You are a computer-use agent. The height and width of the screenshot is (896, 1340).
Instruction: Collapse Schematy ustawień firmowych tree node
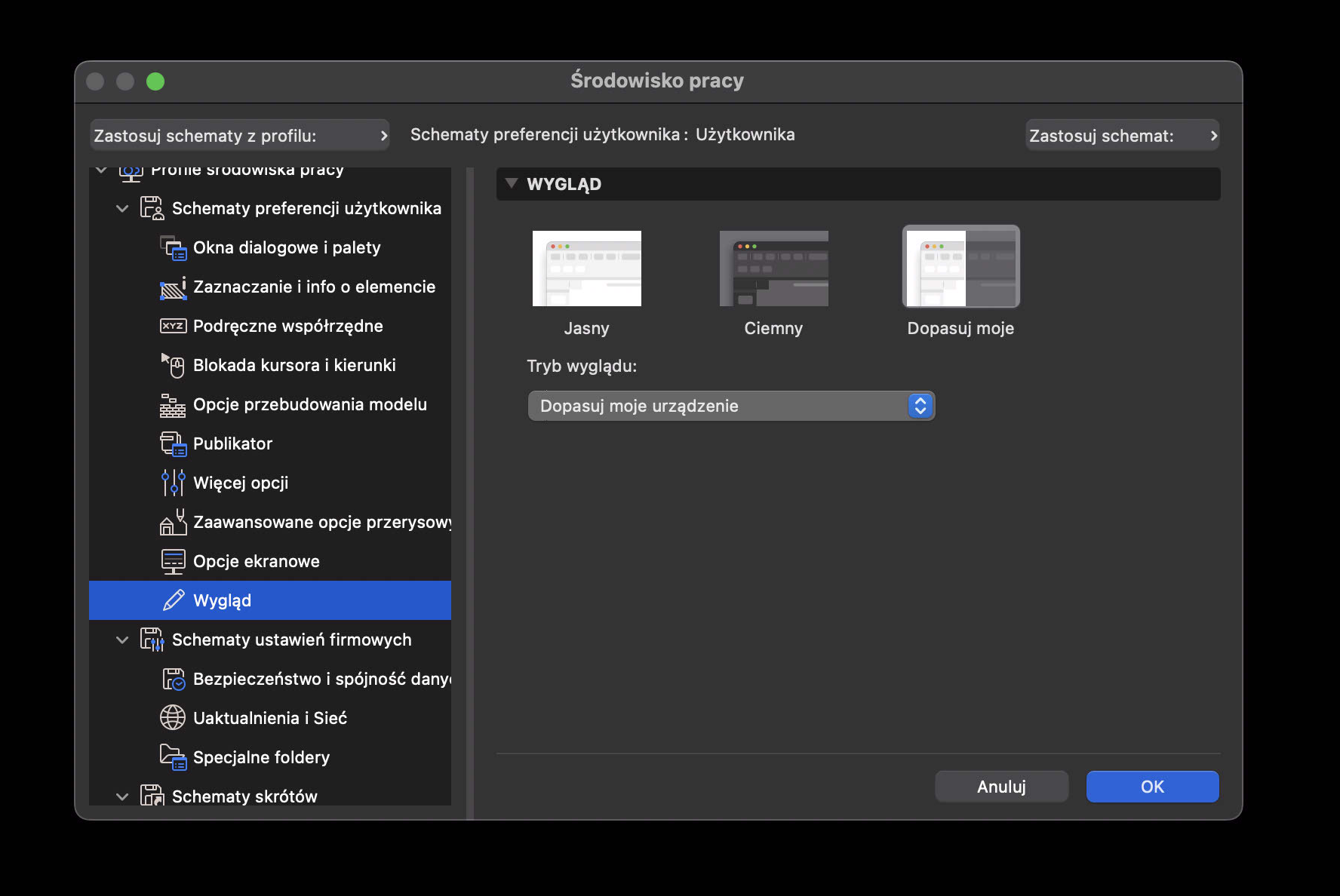tap(122, 640)
